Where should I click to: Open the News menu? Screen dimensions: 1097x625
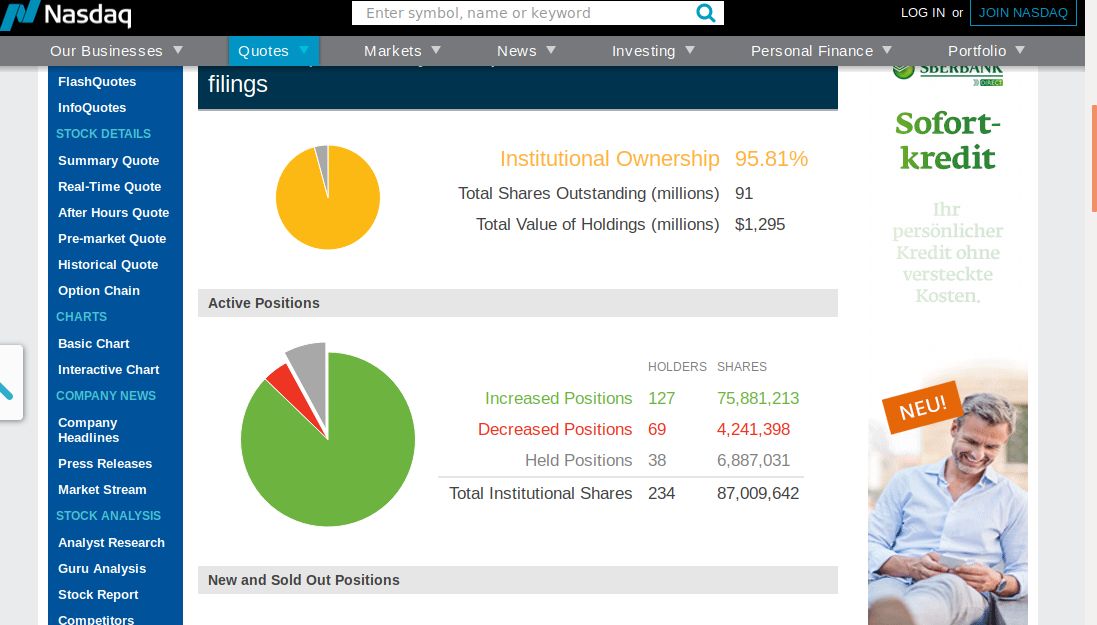[x=517, y=51]
